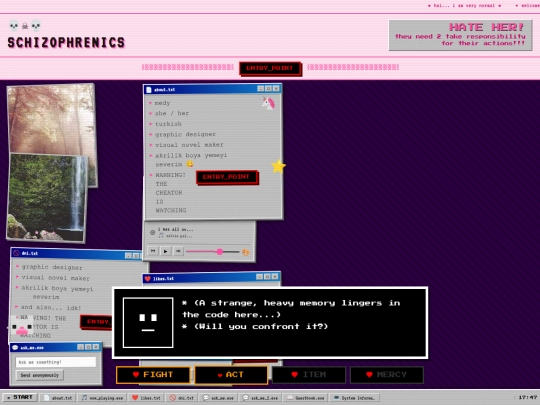Click 'WARNING!' text in about.txt
The image size is (540, 405).
pos(170,175)
